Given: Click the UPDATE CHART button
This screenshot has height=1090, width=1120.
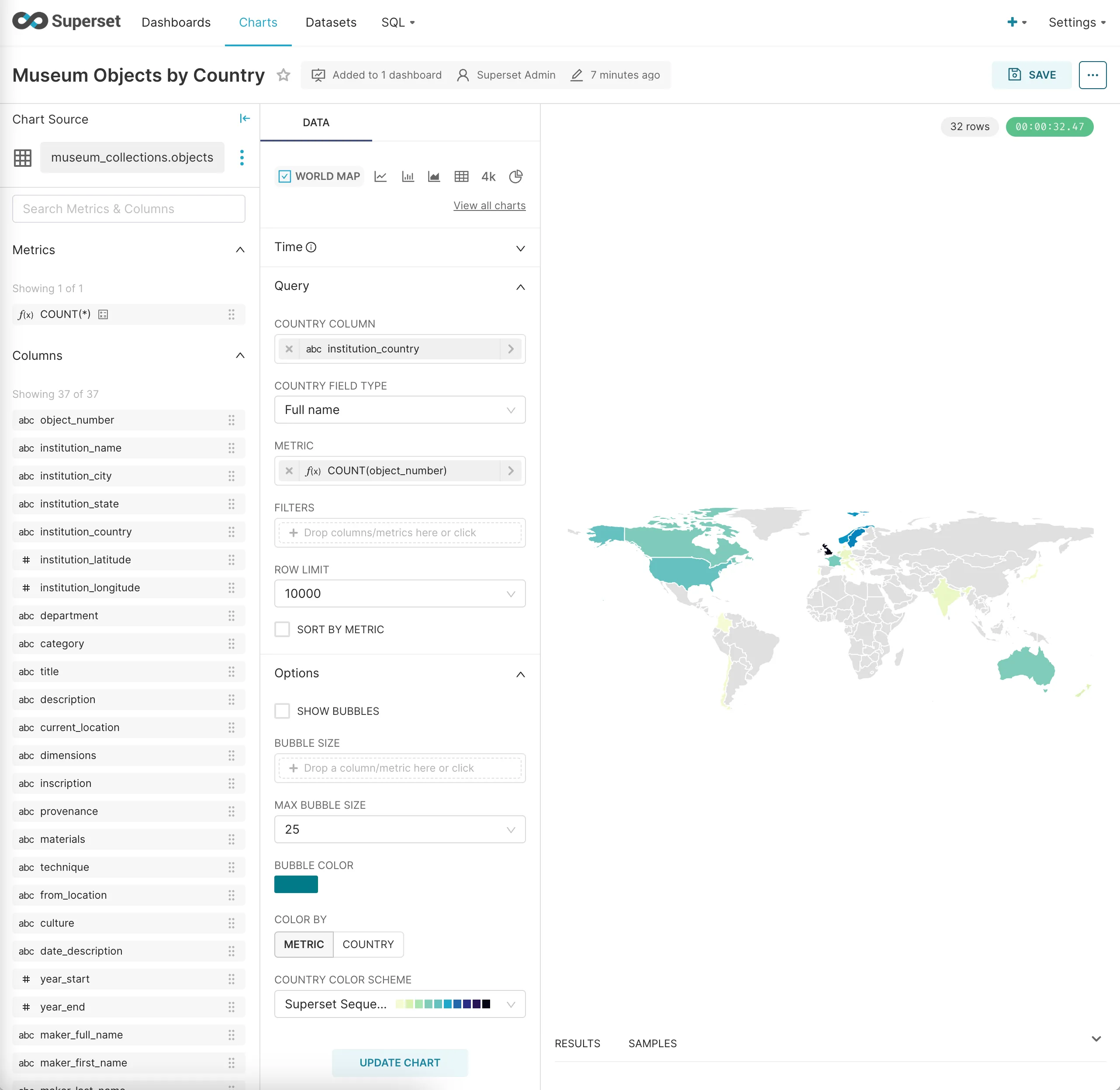Looking at the screenshot, I should 400,1062.
